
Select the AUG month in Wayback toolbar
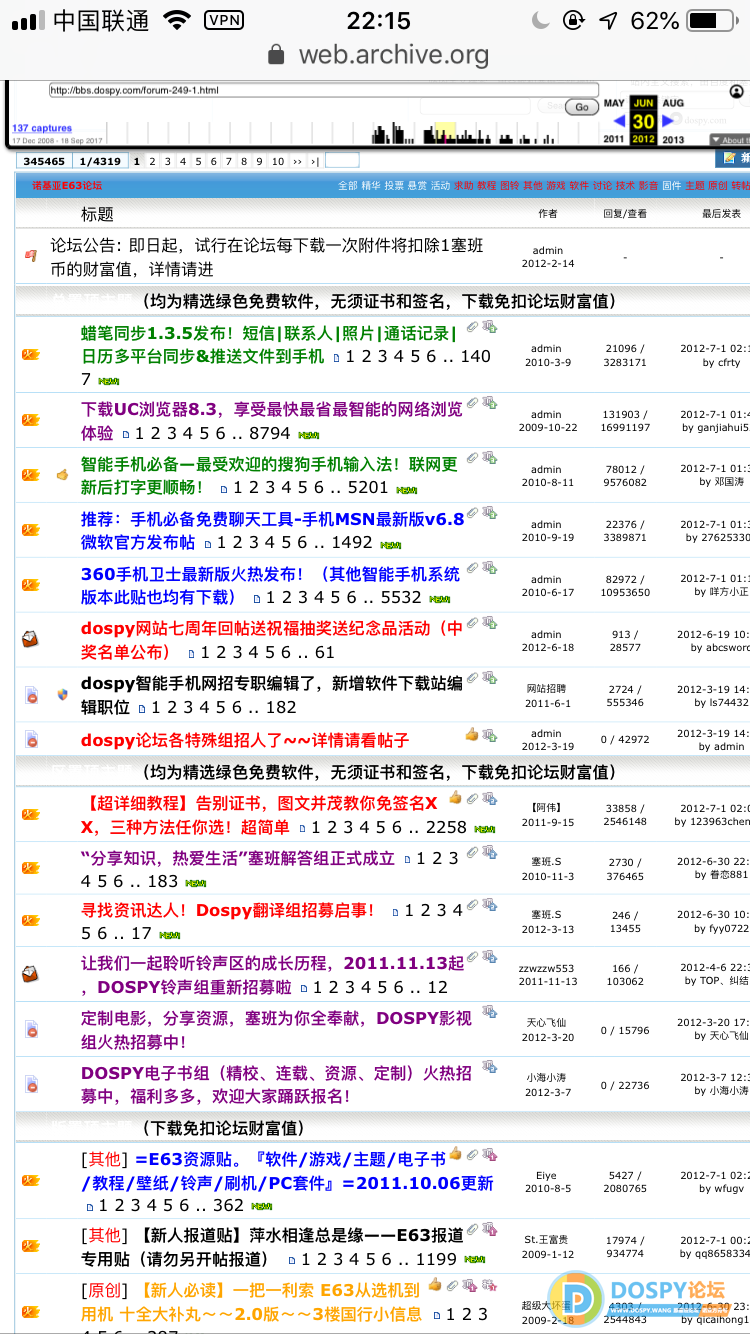pos(673,103)
